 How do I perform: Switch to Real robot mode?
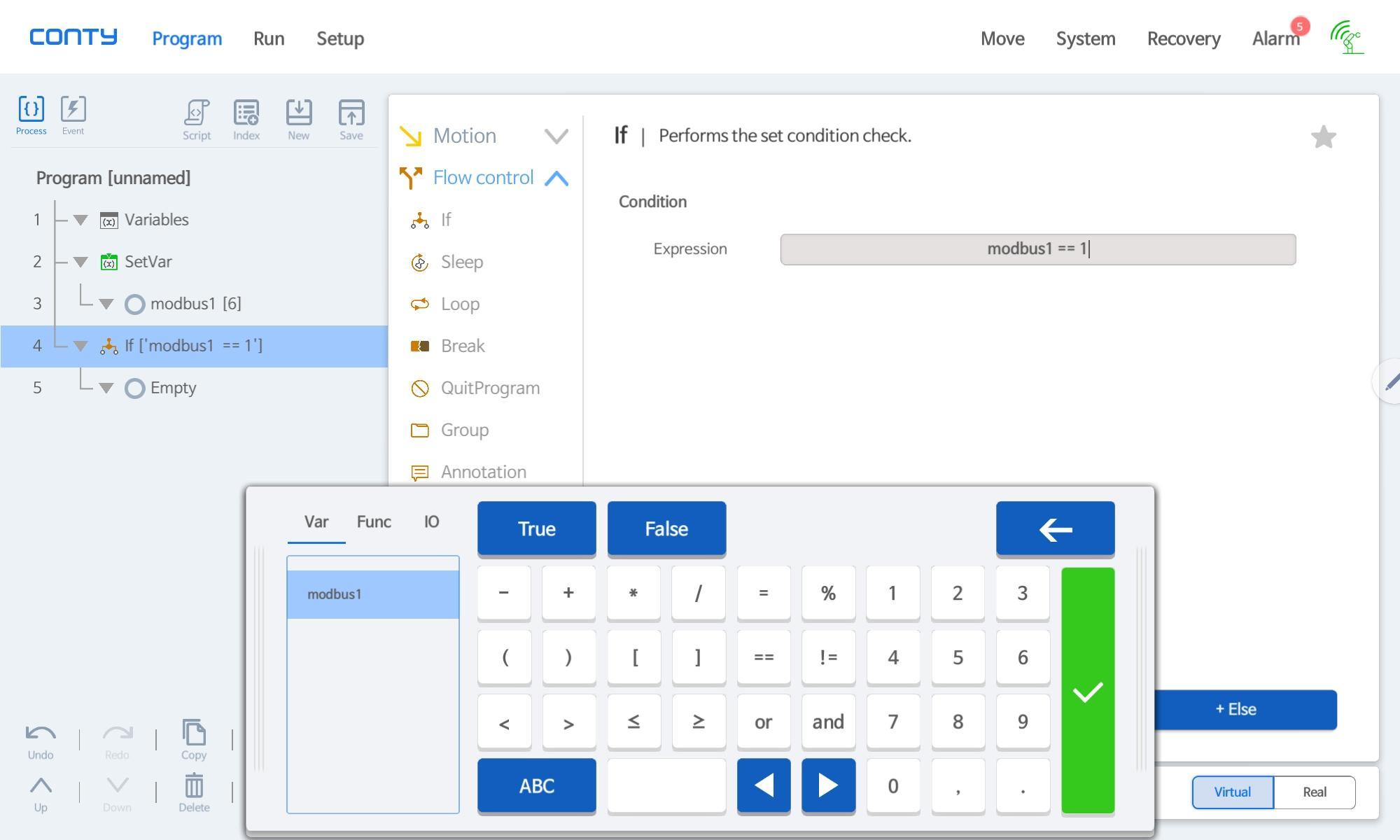[1315, 792]
